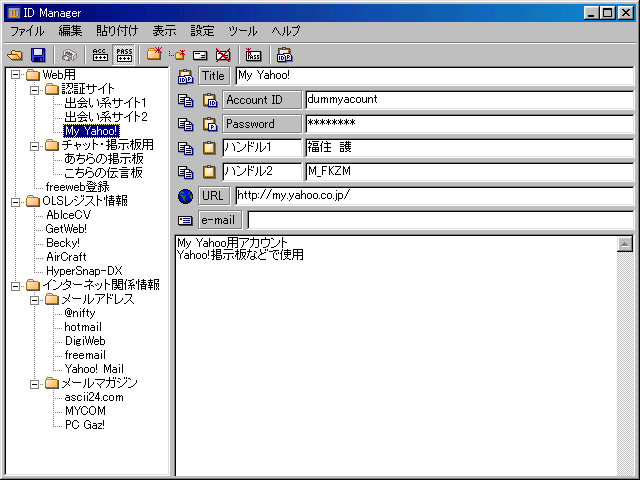Viewport: 640px width, 480px height.
Task: Click the memo text area for My Yahoo
Action: coord(396,355)
